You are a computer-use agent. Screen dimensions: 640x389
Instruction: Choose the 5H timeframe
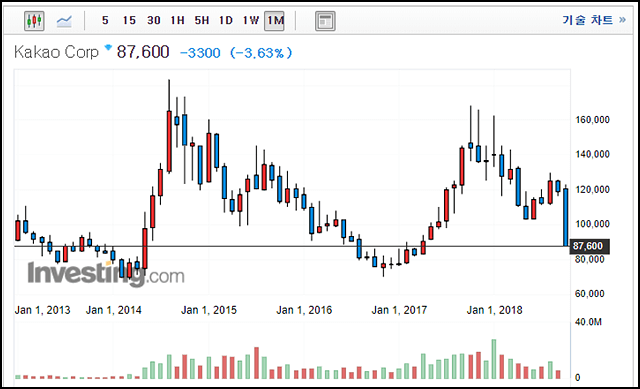(x=202, y=20)
